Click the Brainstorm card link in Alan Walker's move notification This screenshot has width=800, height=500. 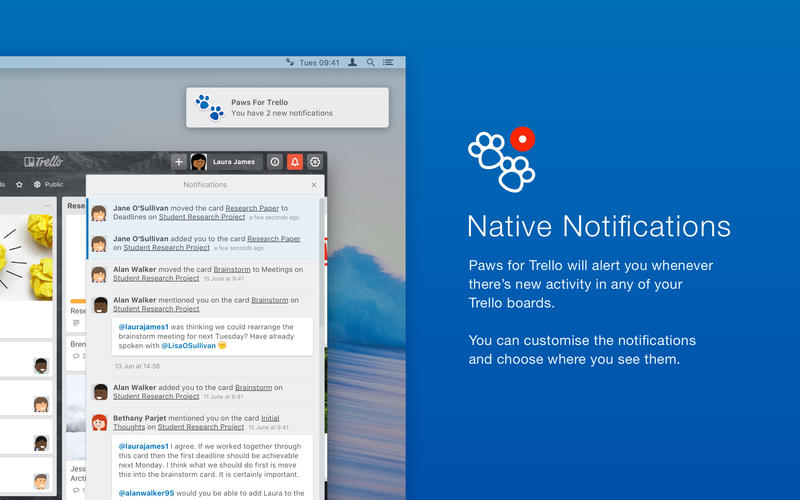tap(232, 269)
